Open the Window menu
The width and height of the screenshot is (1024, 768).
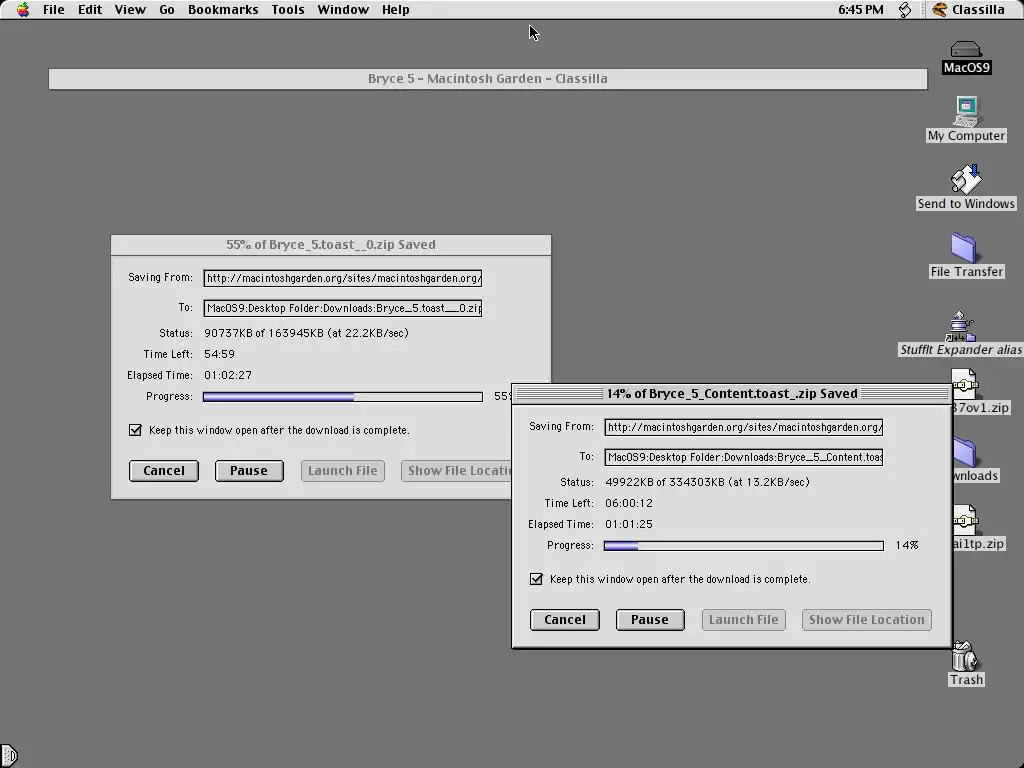(343, 10)
